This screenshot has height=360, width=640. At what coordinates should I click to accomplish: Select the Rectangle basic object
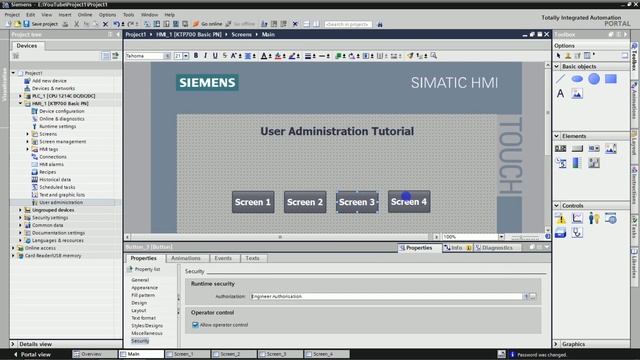click(x=611, y=79)
